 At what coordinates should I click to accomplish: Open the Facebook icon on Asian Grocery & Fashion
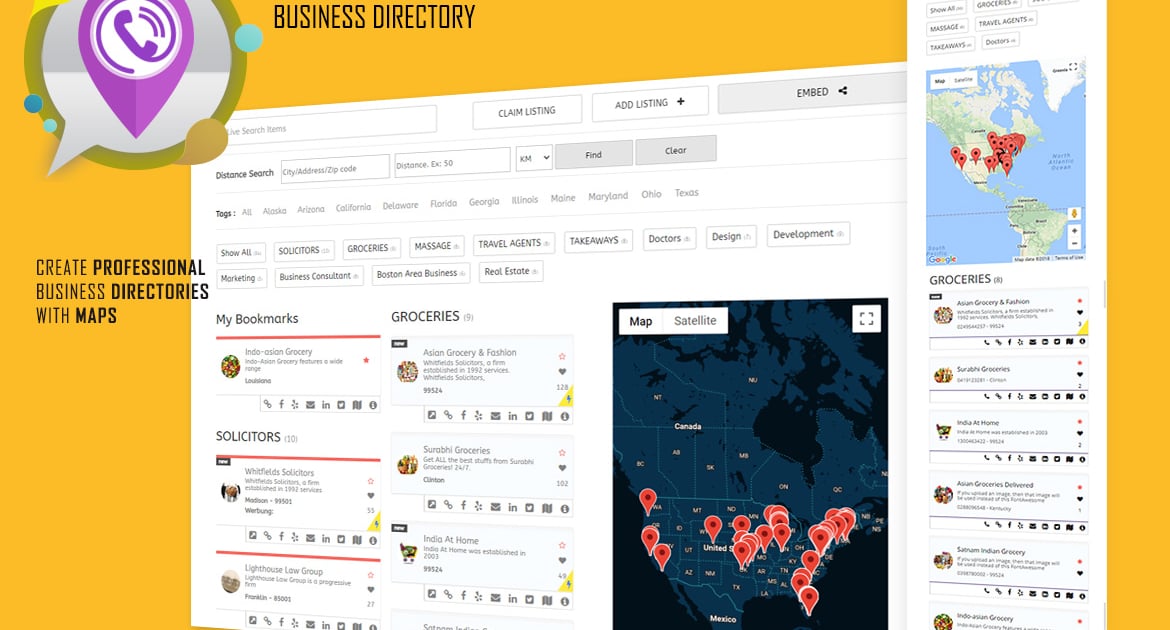tap(463, 415)
